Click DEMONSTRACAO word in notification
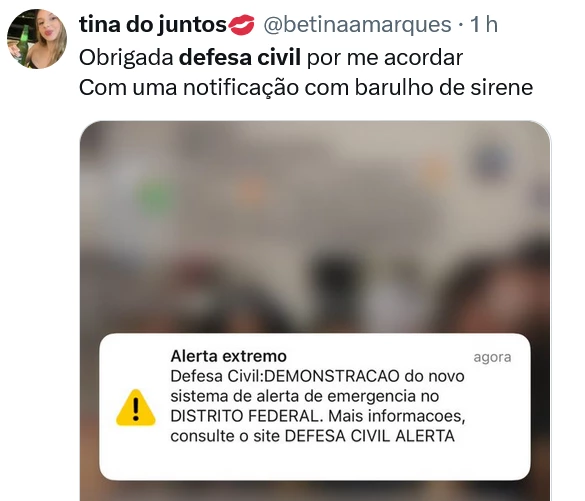This screenshot has width=585, height=501. click(332, 376)
